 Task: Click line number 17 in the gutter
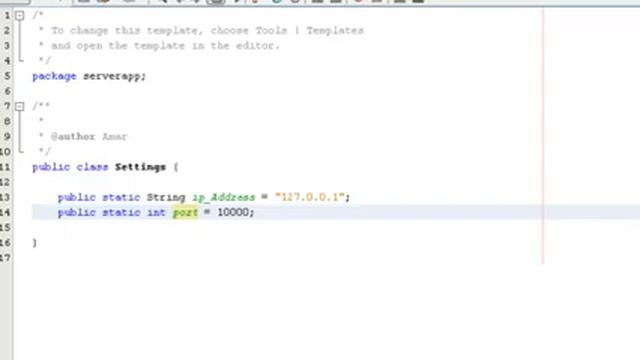(5, 258)
